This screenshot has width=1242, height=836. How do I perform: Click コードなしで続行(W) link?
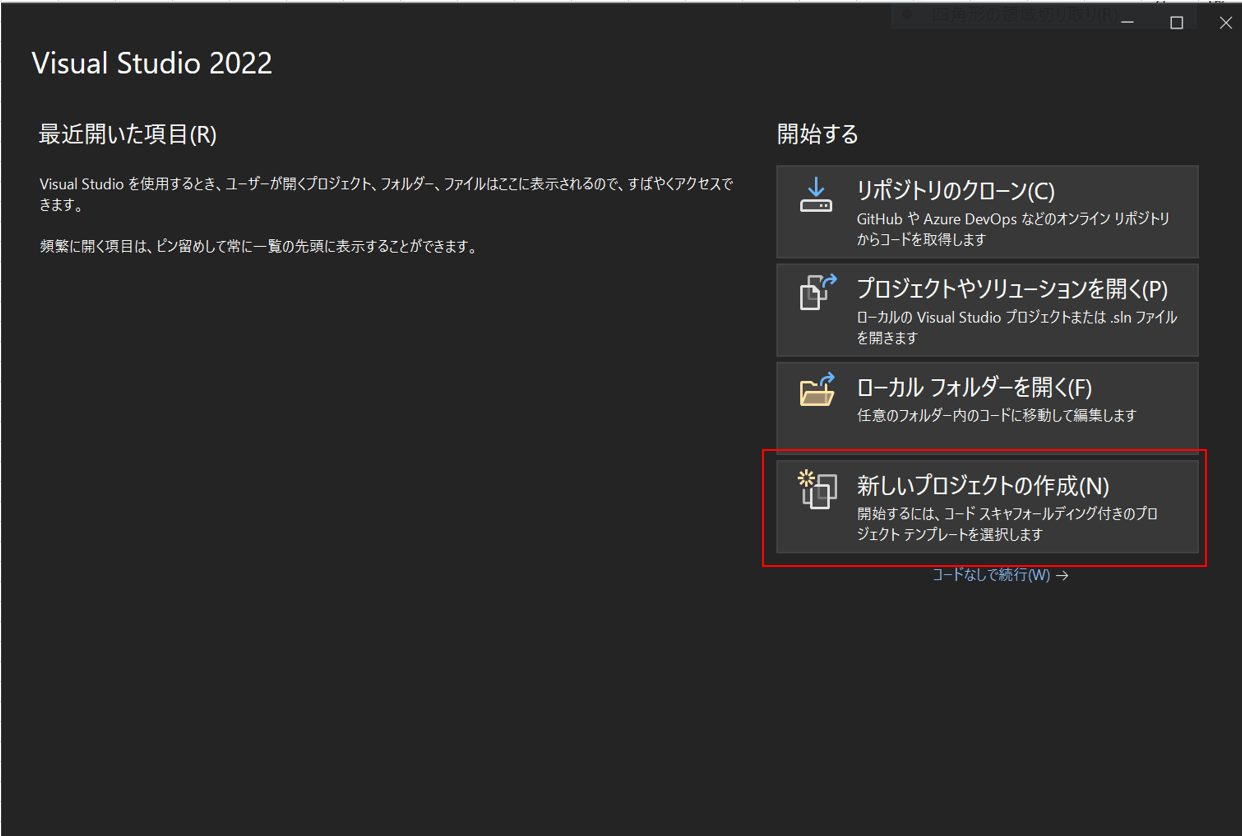pyautogui.click(x=1000, y=575)
